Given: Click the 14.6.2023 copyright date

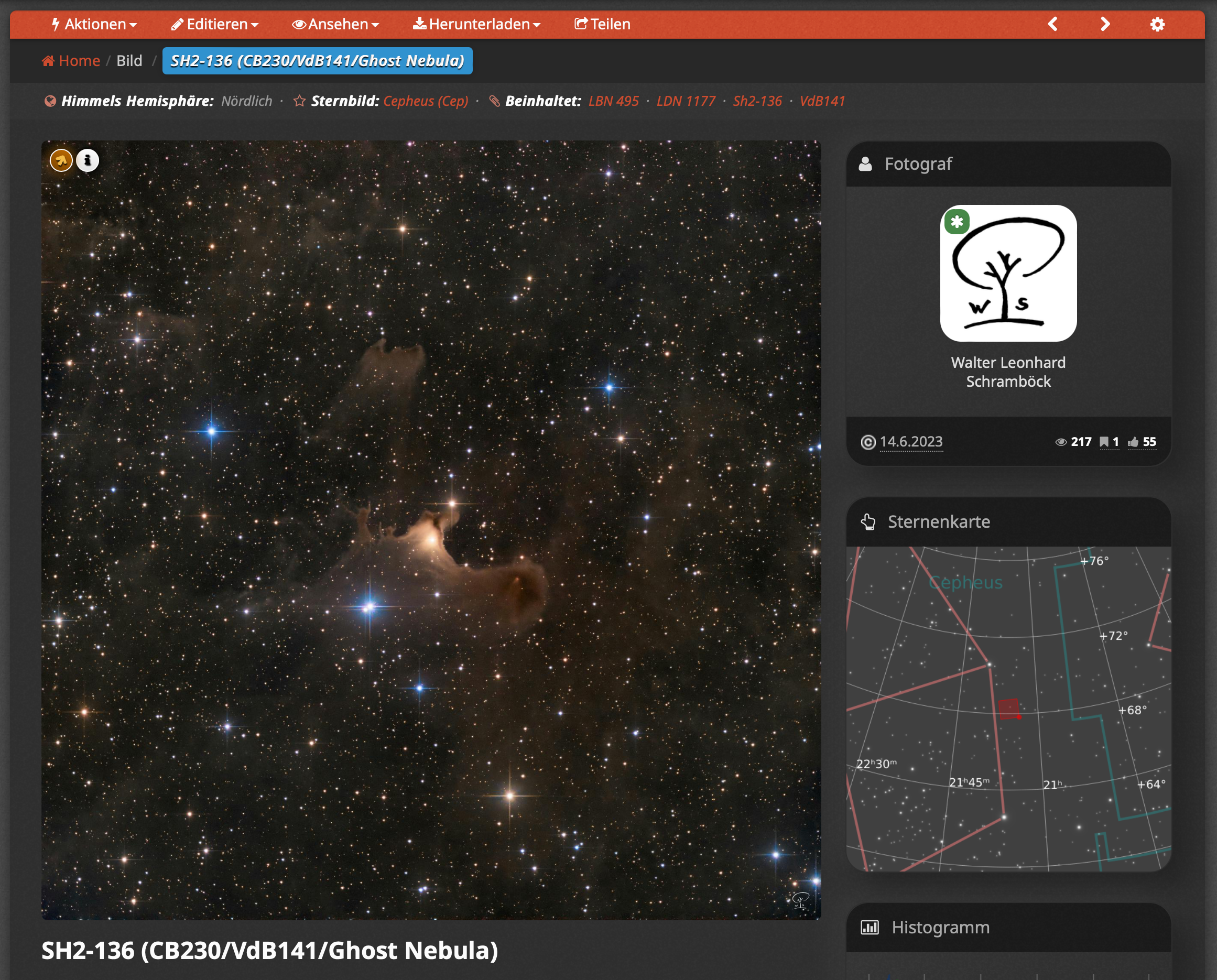Looking at the screenshot, I should (x=910, y=442).
